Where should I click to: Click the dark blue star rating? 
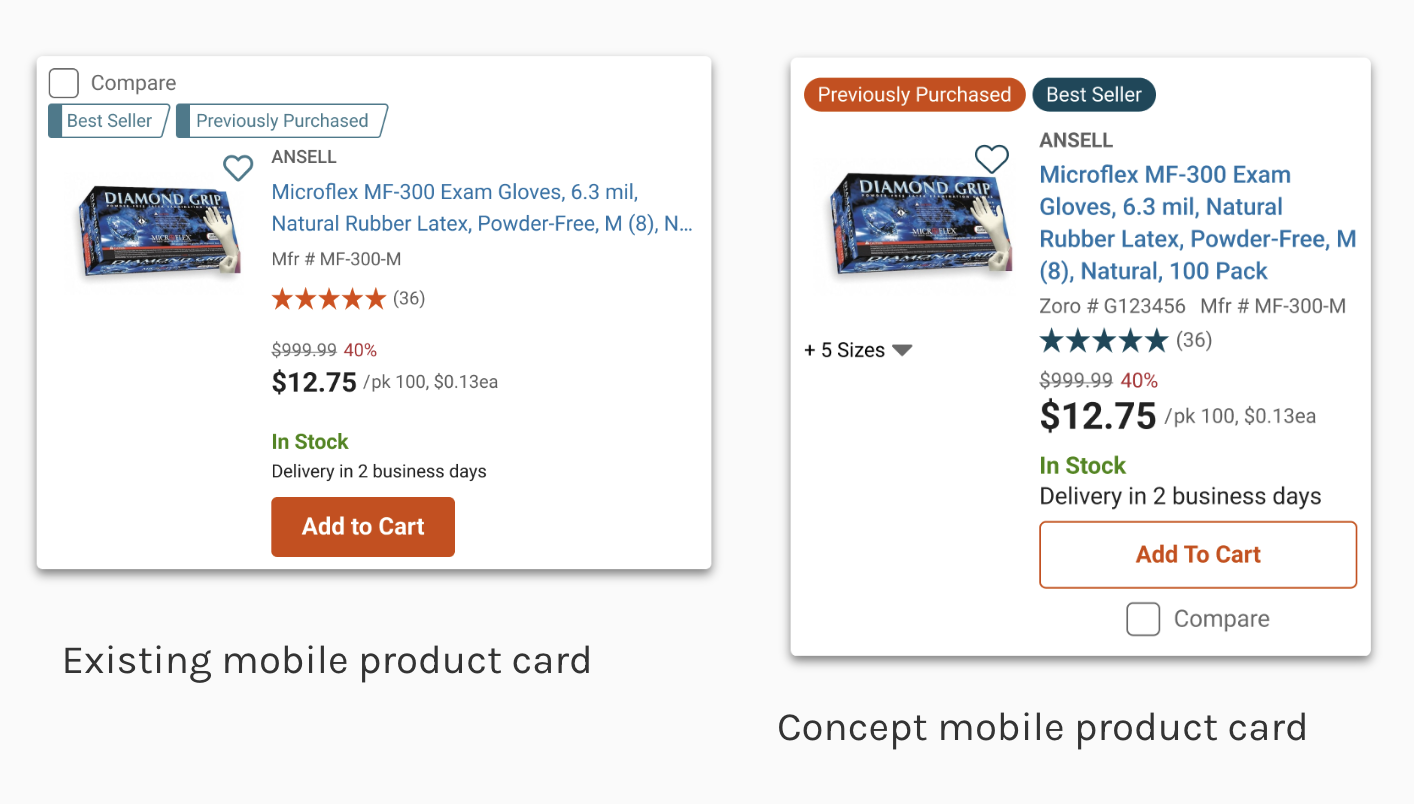(1103, 341)
